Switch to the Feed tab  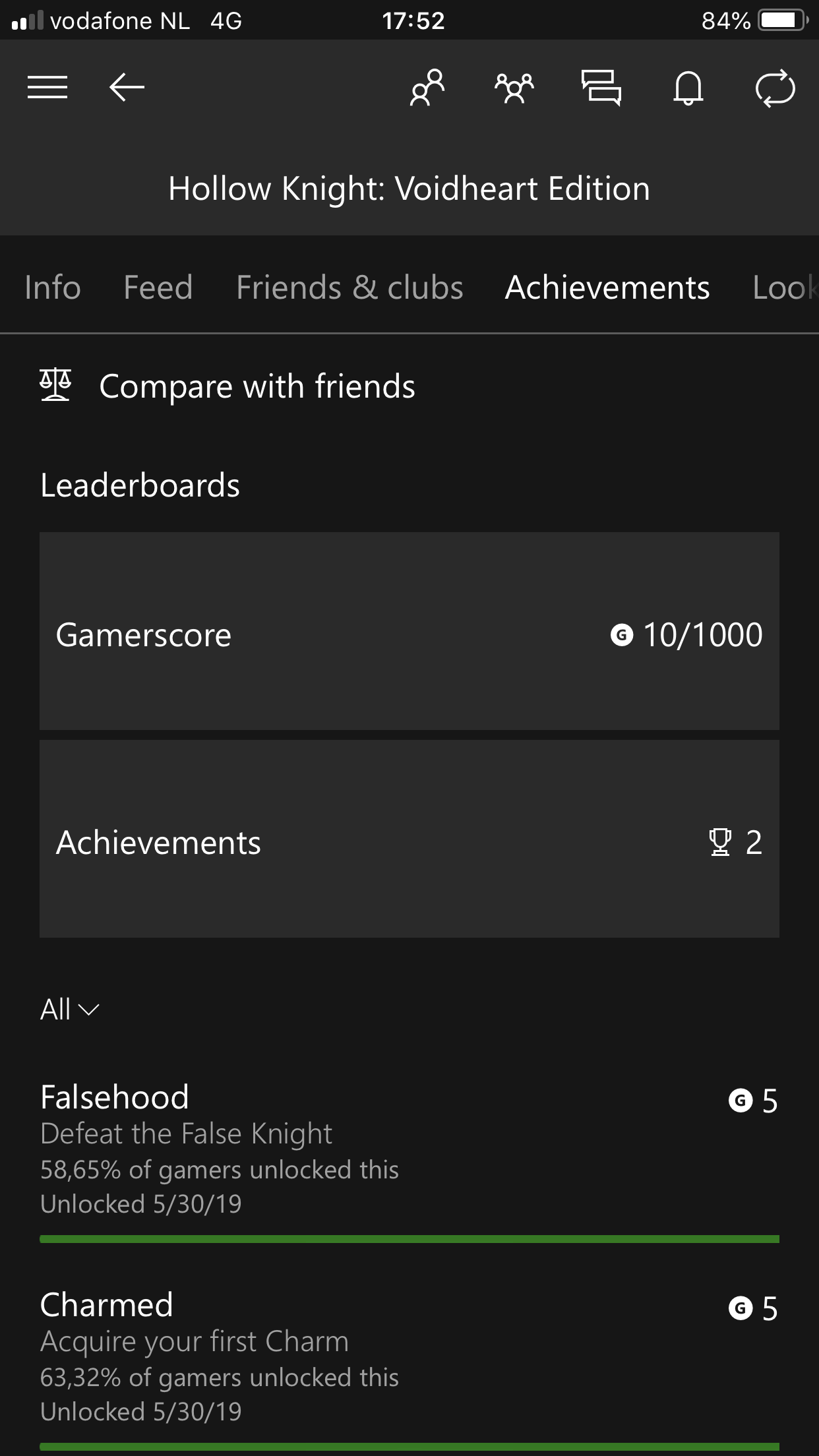click(x=158, y=288)
